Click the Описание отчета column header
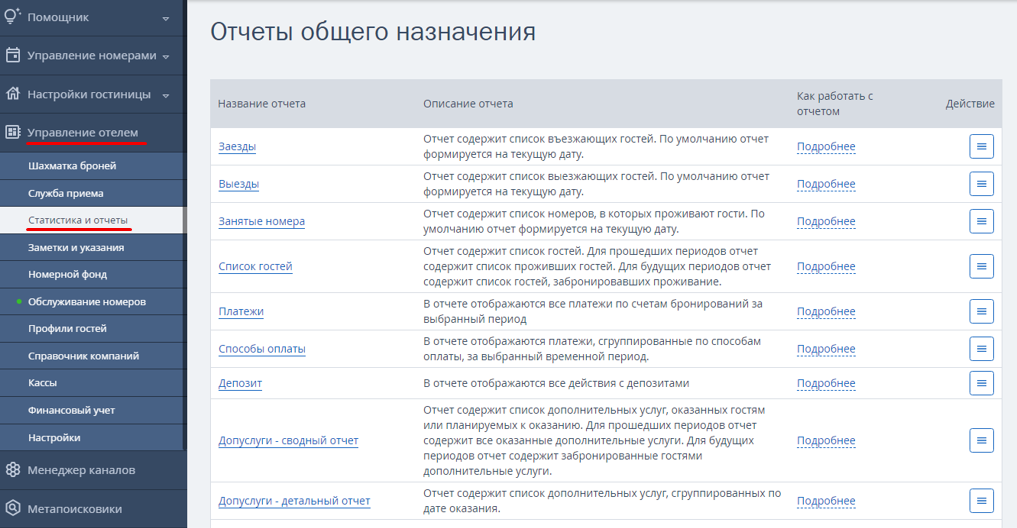The width and height of the screenshot is (1017, 528). click(x=468, y=104)
